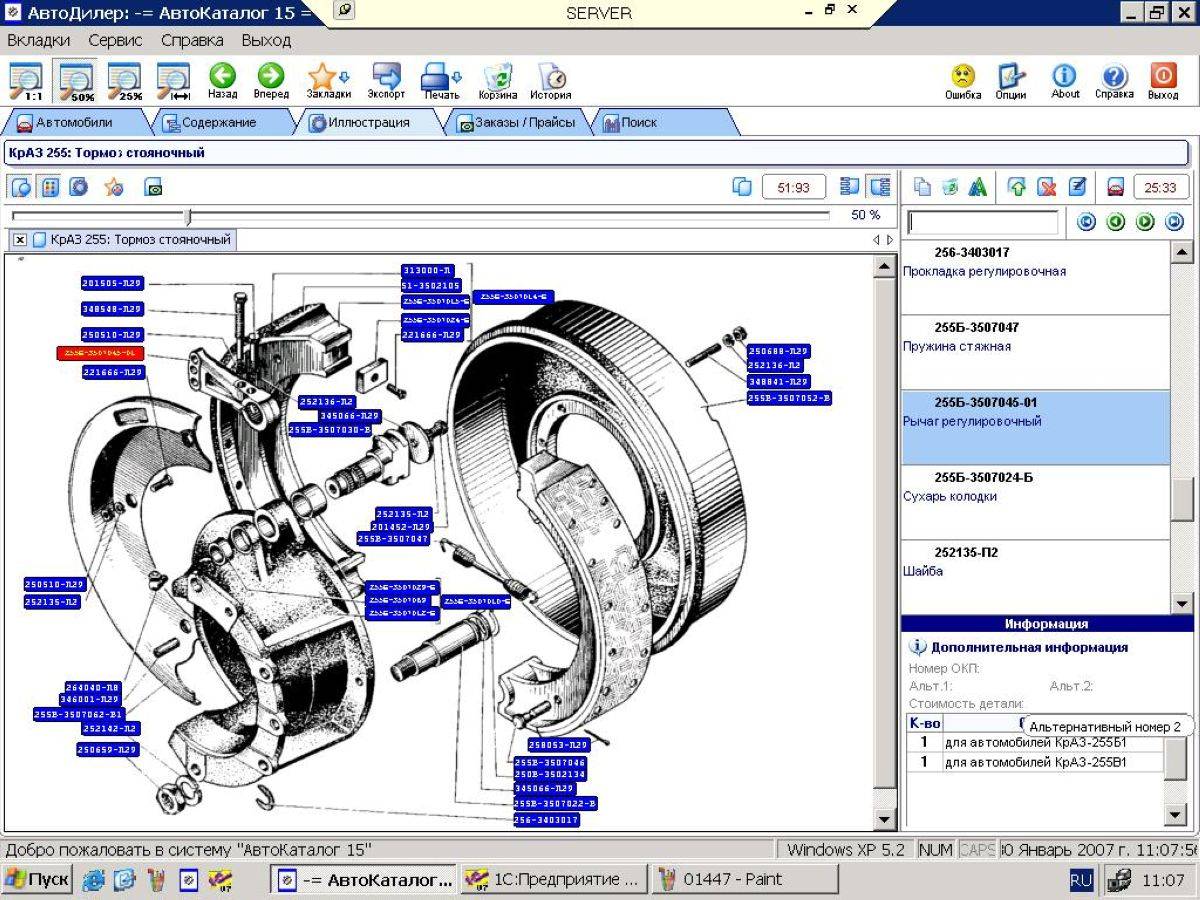Open the Корзина basket
Screen dimensions: 1200x900
tap(497, 81)
